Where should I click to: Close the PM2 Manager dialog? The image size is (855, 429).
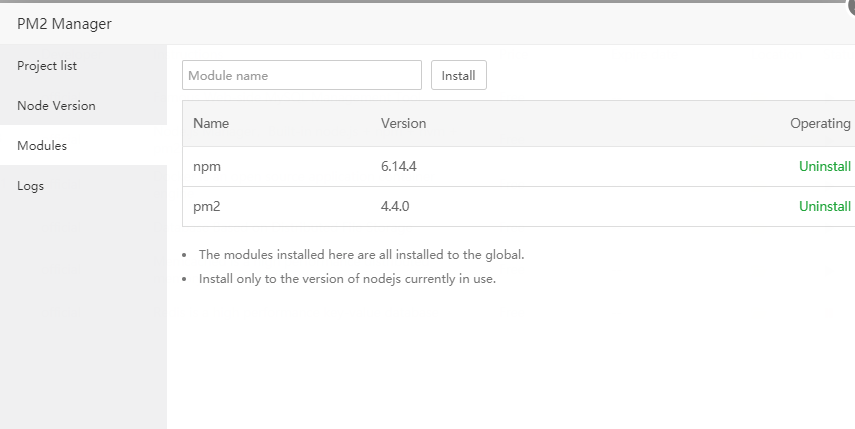(851, 4)
